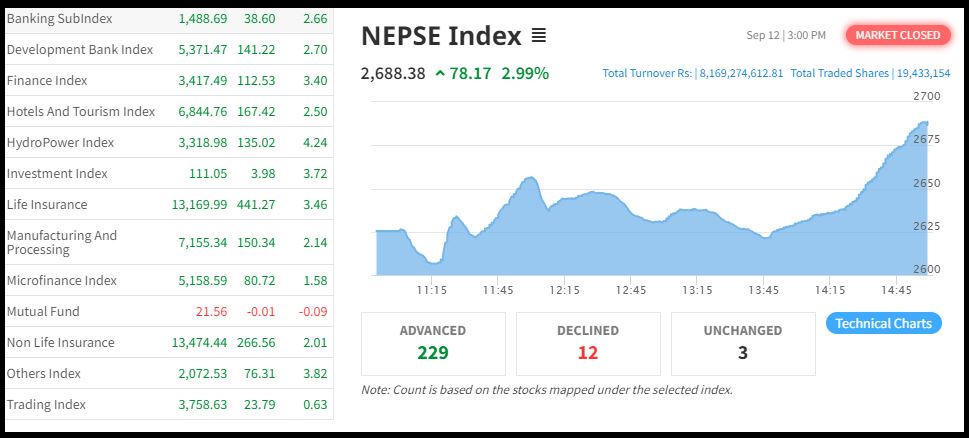Click the green up-arrow change indicator
This screenshot has width=969, height=438.
[440, 73]
